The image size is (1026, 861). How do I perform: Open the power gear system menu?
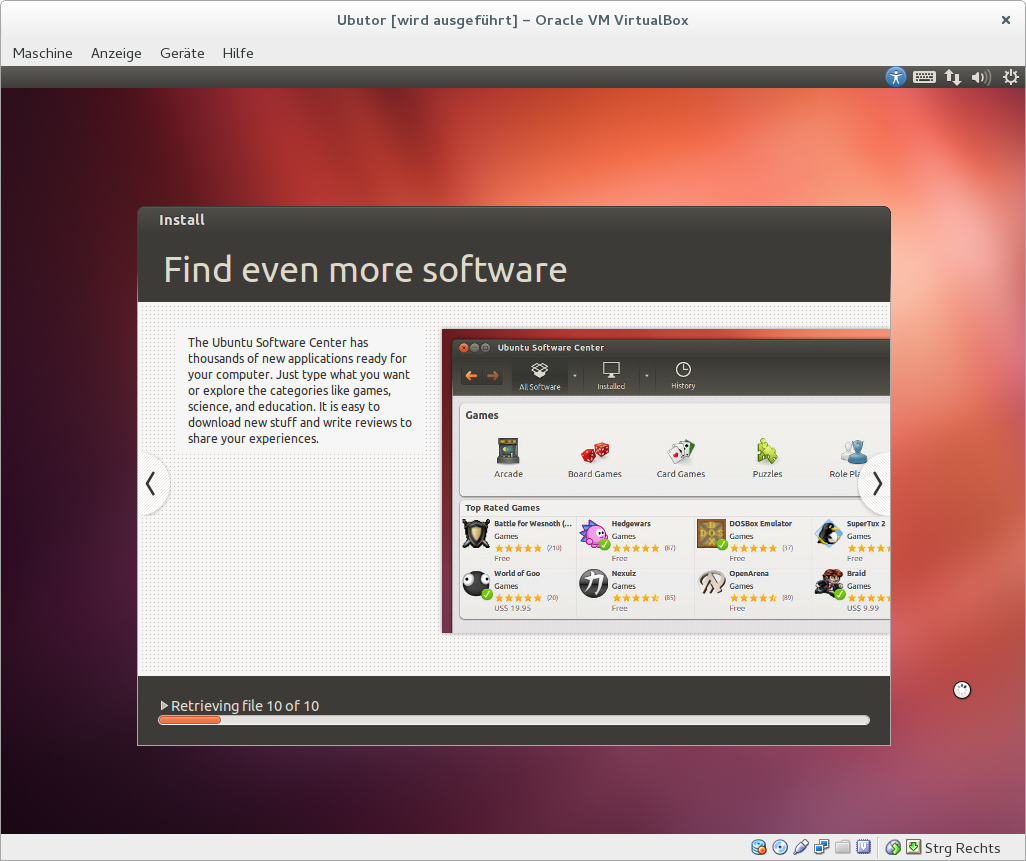(1010, 77)
